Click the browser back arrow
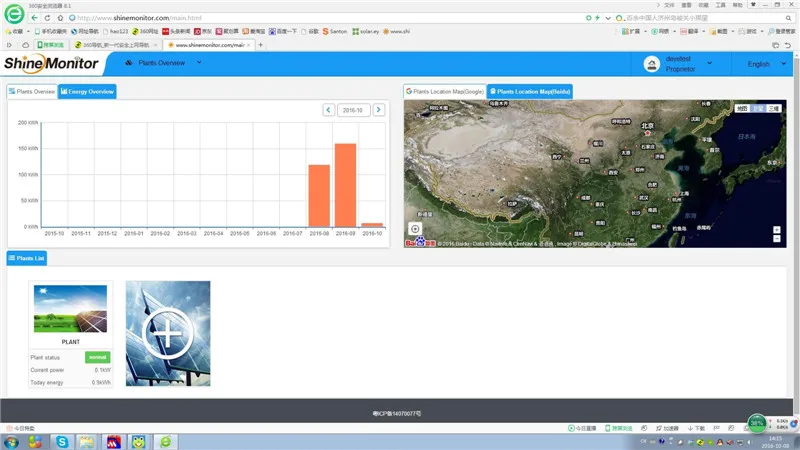Image resolution: width=800 pixels, height=450 pixels. [x=34, y=18]
